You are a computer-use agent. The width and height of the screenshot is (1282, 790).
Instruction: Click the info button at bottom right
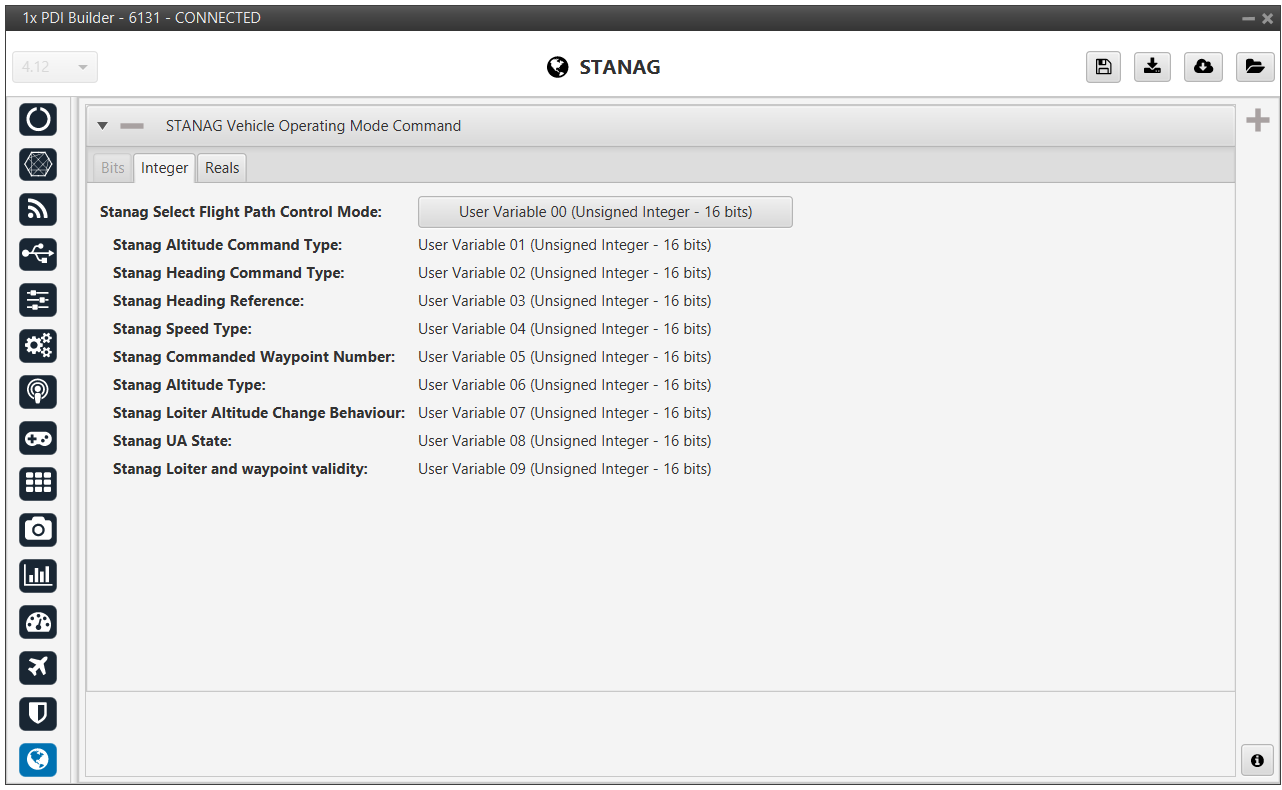[1257, 760]
